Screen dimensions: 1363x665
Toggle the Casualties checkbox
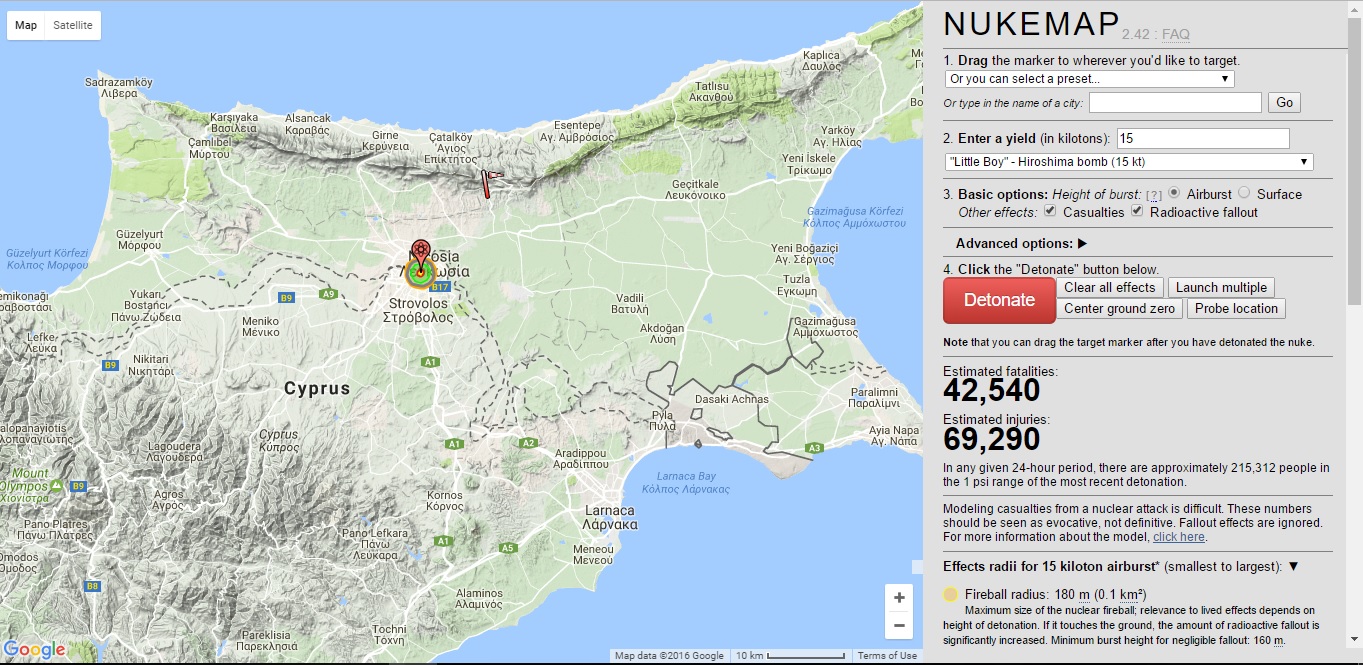[1050, 211]
